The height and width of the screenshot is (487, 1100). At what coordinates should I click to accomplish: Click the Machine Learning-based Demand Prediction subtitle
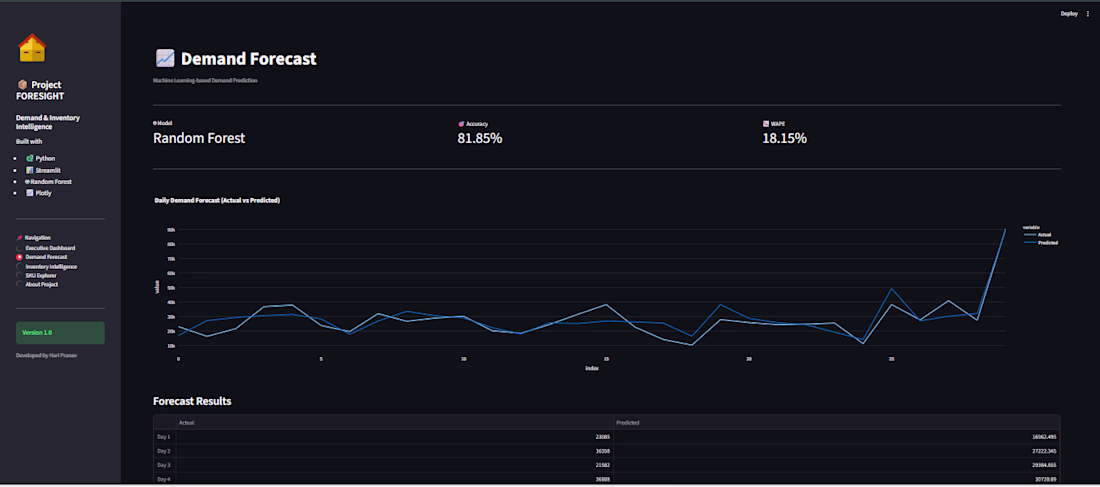[x=206, y=81]
